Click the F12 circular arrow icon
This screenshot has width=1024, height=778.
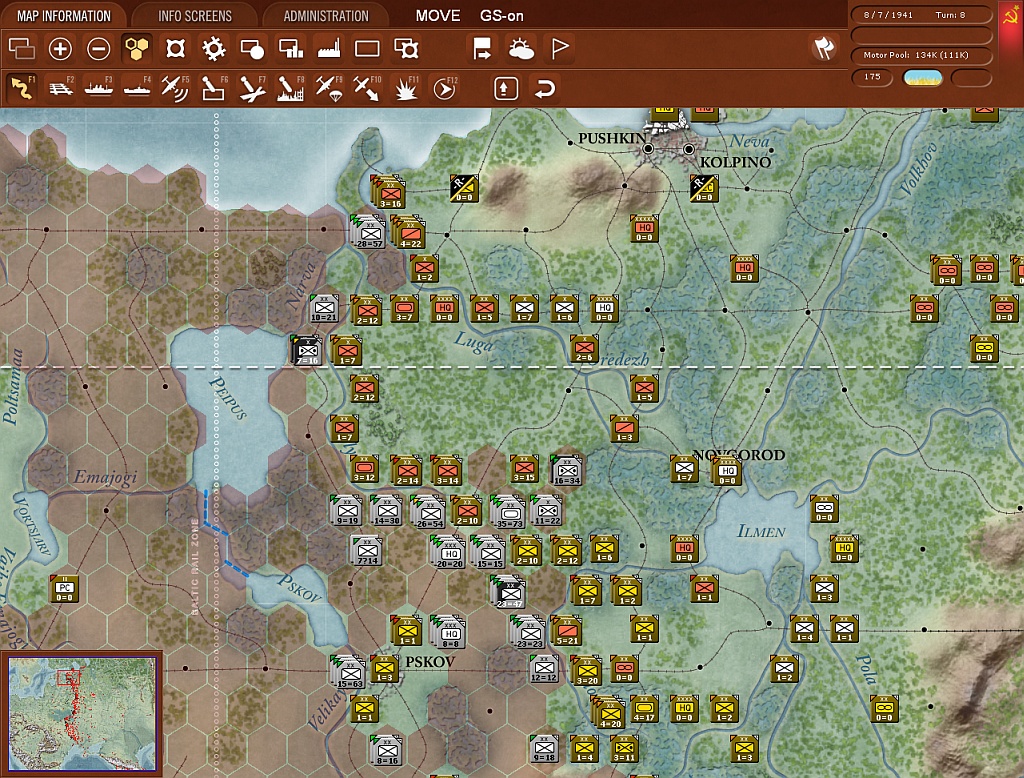445,88
